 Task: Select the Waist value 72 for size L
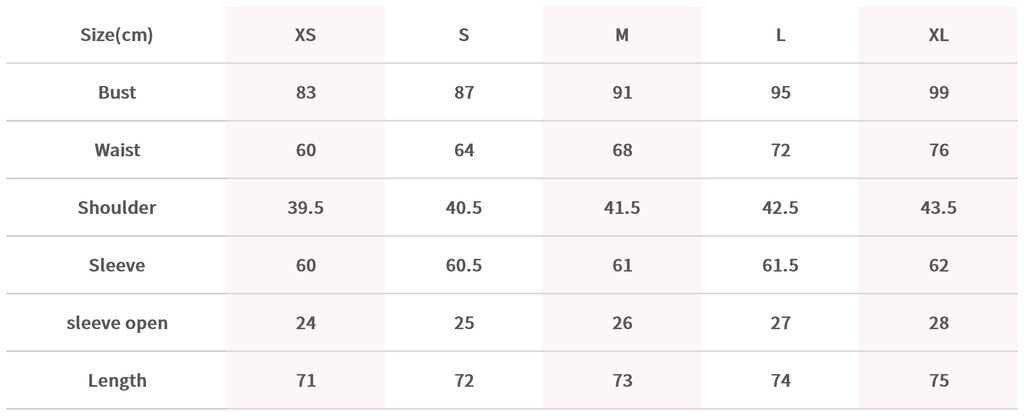tap(781, 151)
